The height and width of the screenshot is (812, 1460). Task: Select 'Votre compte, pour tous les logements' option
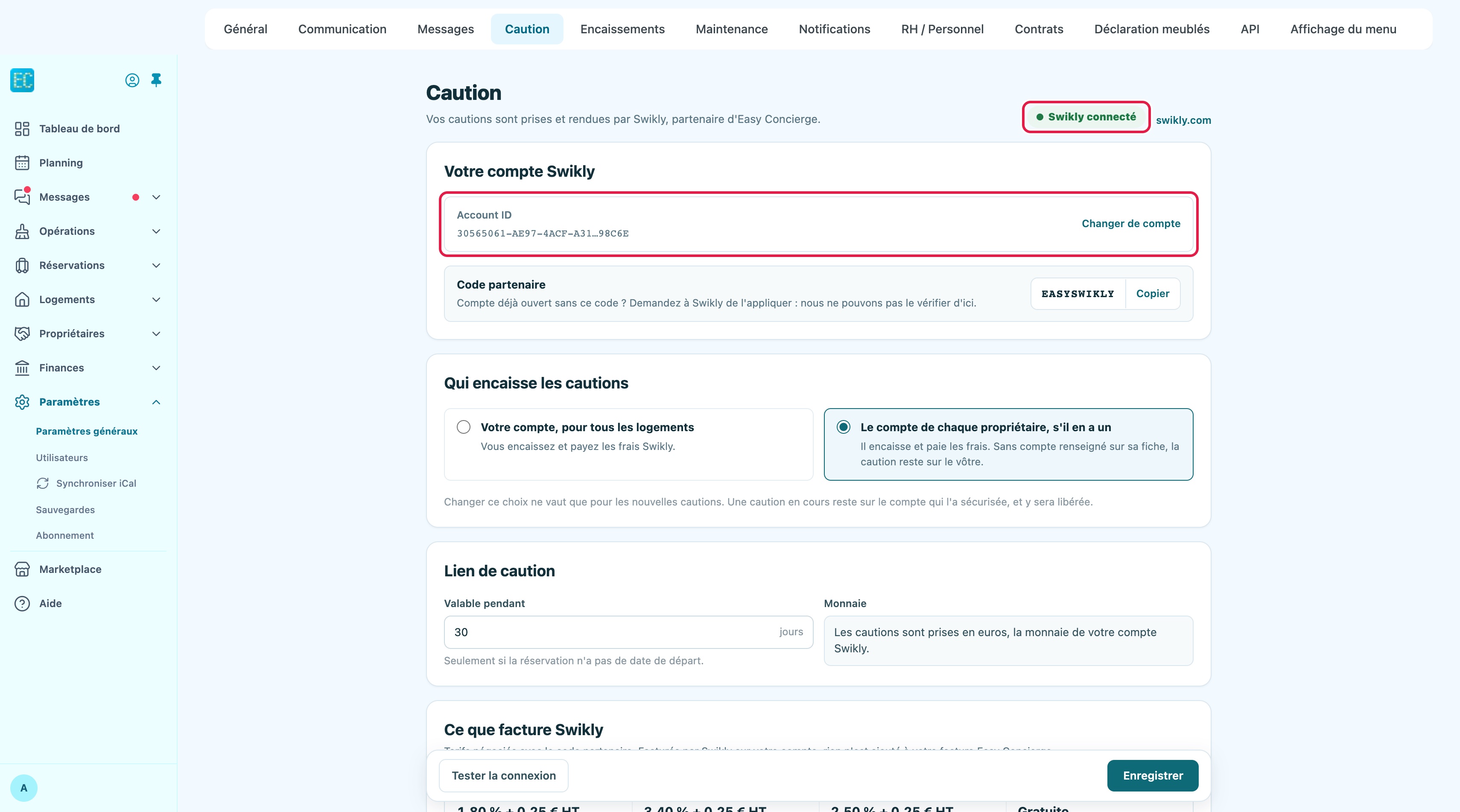click(628, 444)
